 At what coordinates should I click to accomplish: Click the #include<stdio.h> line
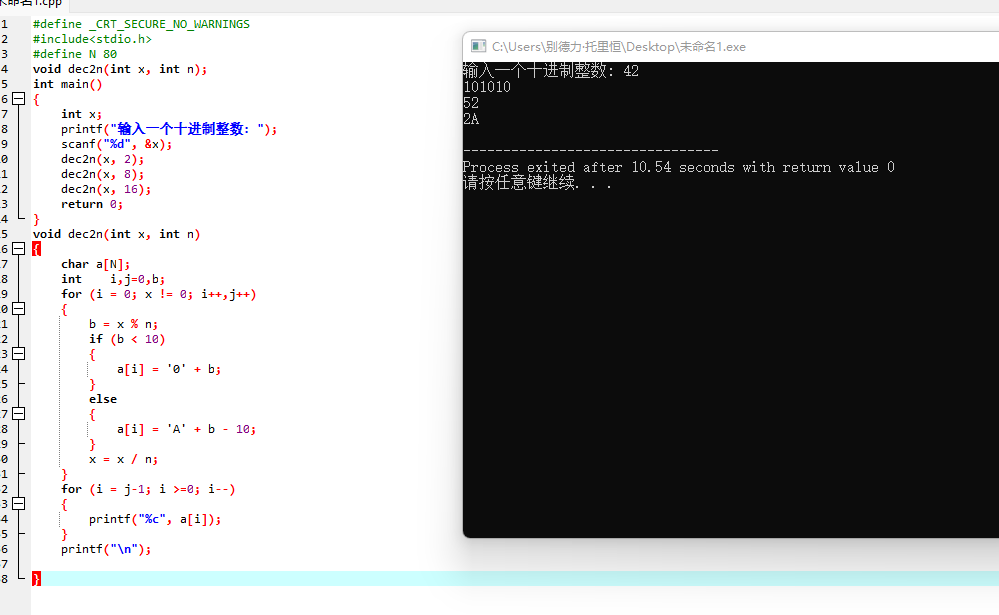click(x=92, y=39)
